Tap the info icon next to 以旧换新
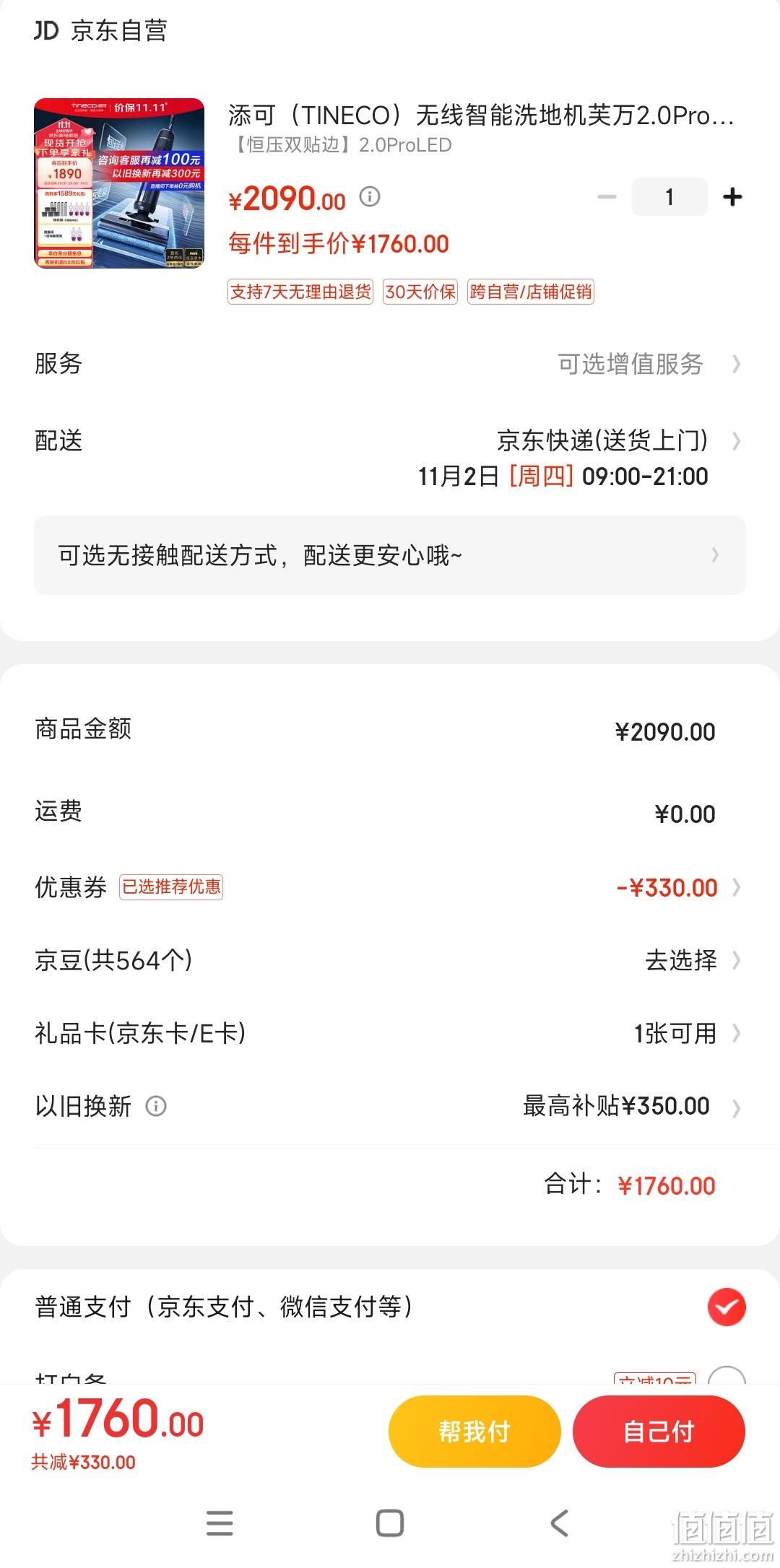 156,1106
